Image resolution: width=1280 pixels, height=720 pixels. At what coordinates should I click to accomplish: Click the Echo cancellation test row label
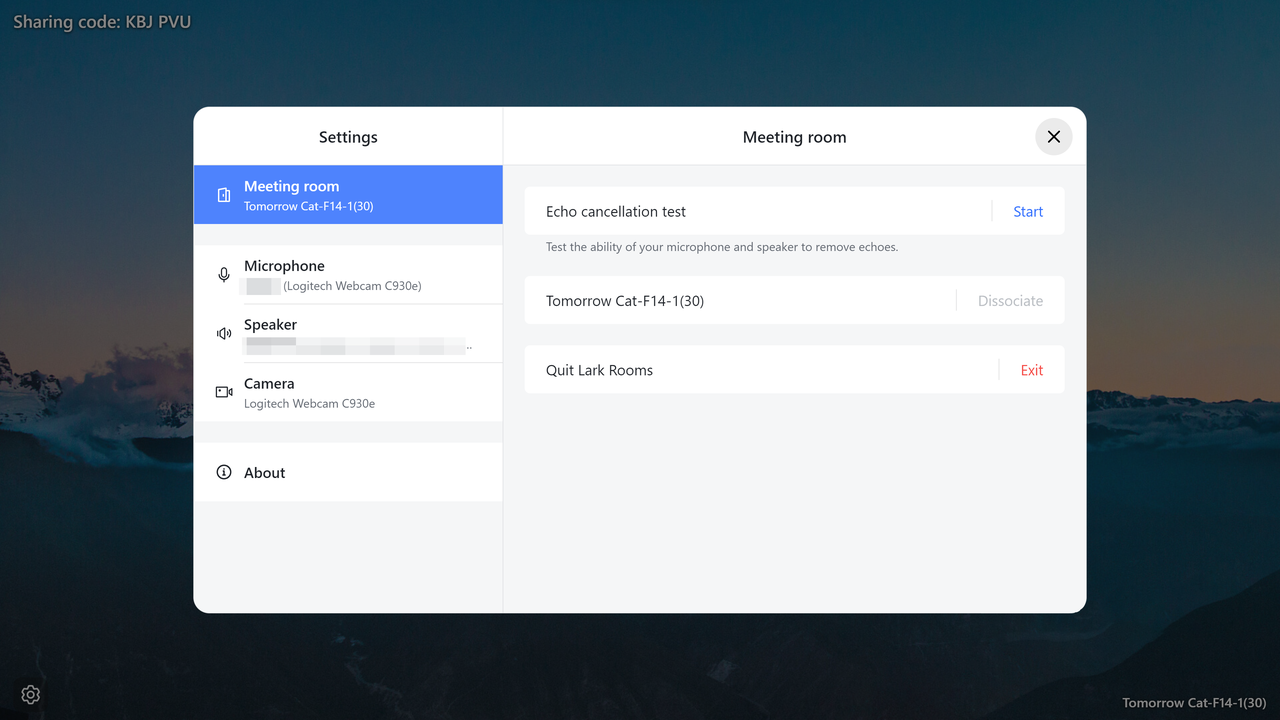tap(616, 212)
